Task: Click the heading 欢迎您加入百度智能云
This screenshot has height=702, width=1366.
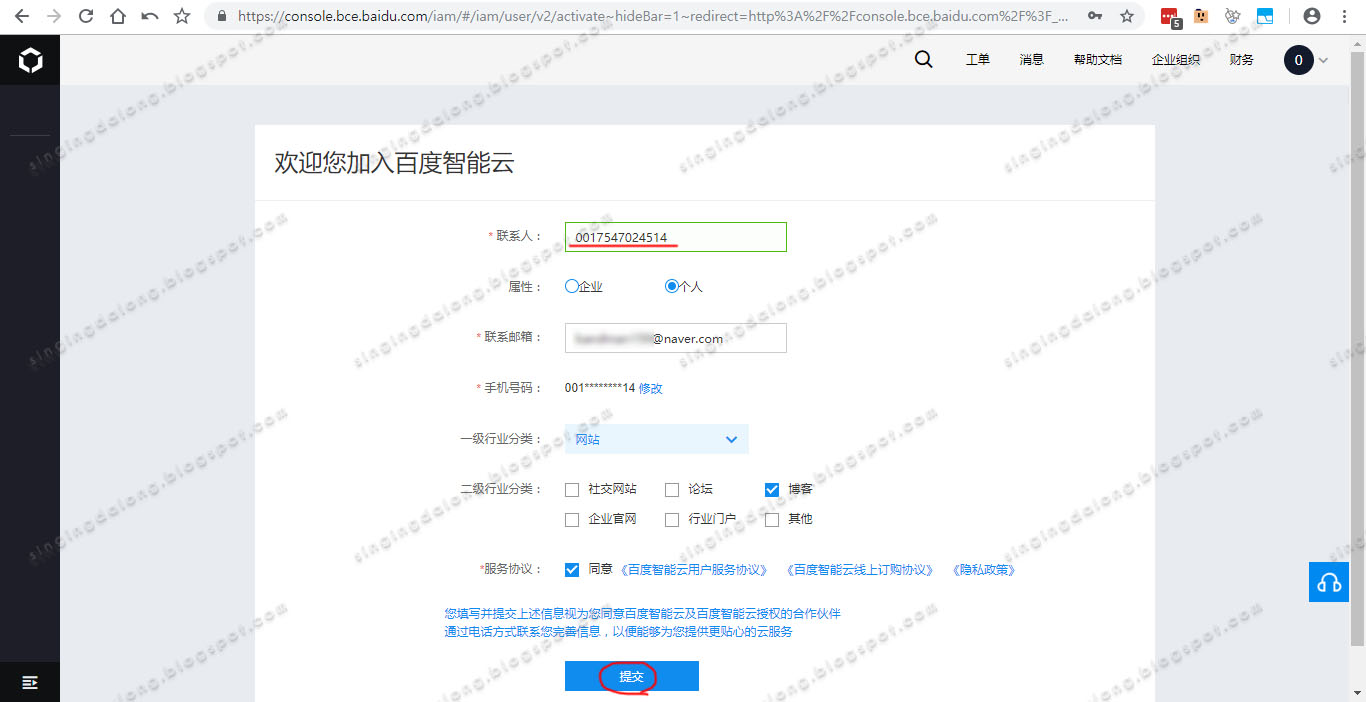Action: (394, 163)
